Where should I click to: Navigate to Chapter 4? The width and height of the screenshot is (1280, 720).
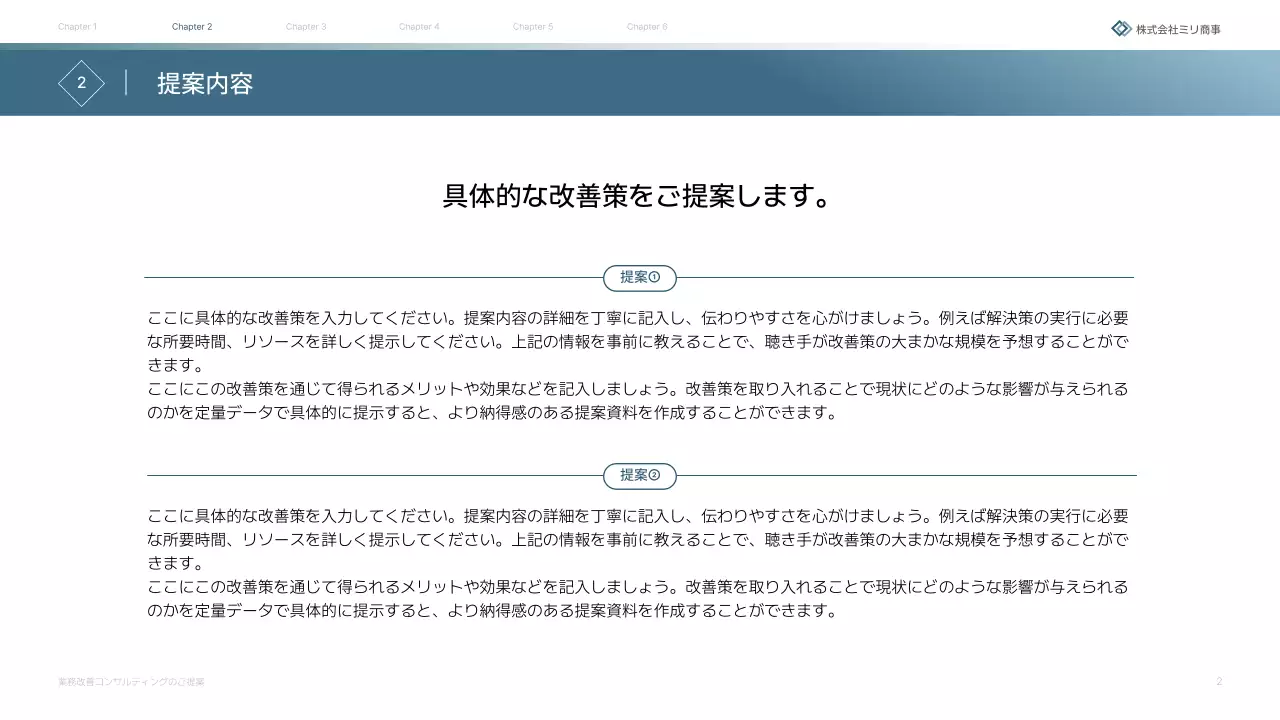tap(419, 27)
